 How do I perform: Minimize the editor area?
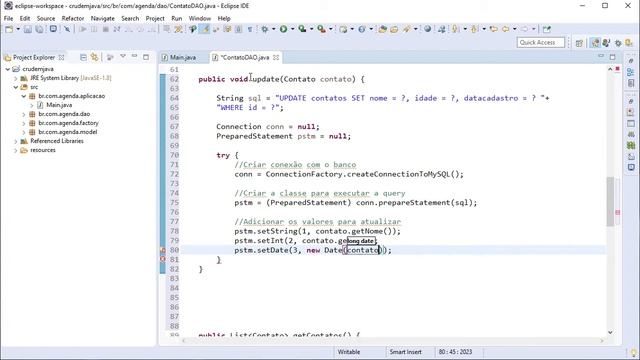click(x=601, y=56)
